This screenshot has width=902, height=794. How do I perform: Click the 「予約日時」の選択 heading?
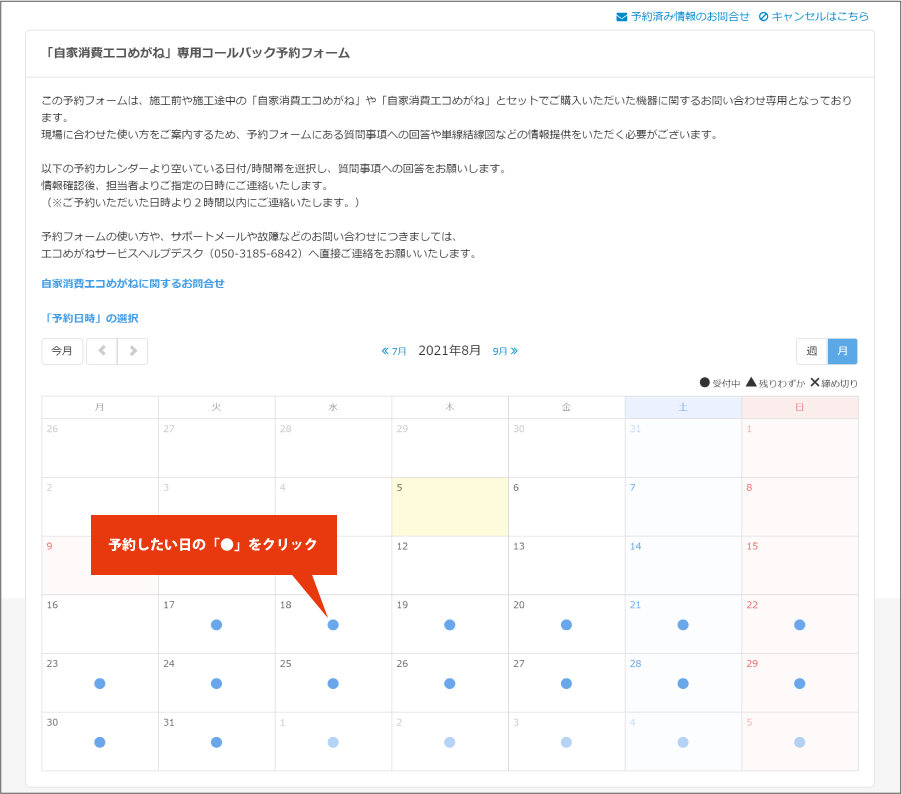coord(90,319)
